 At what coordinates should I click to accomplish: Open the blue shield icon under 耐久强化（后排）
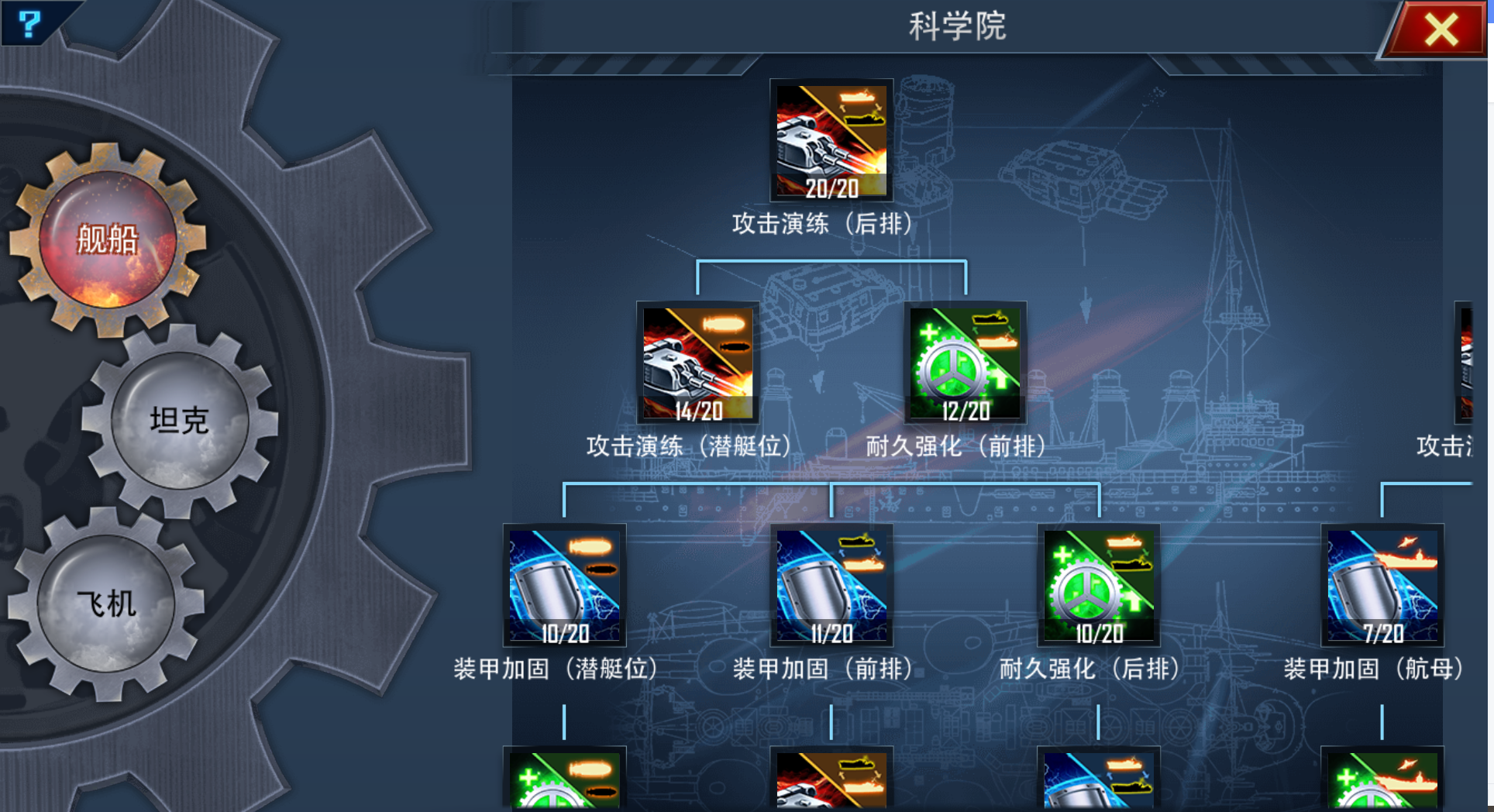point(1099,779)
